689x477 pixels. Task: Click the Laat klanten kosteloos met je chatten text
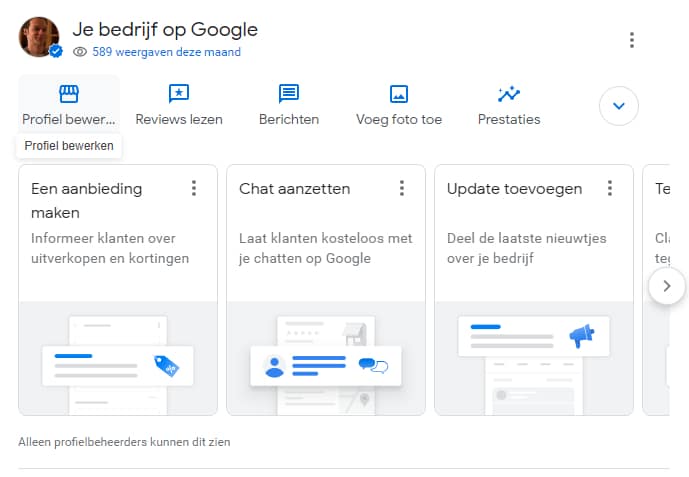[326, 248]
